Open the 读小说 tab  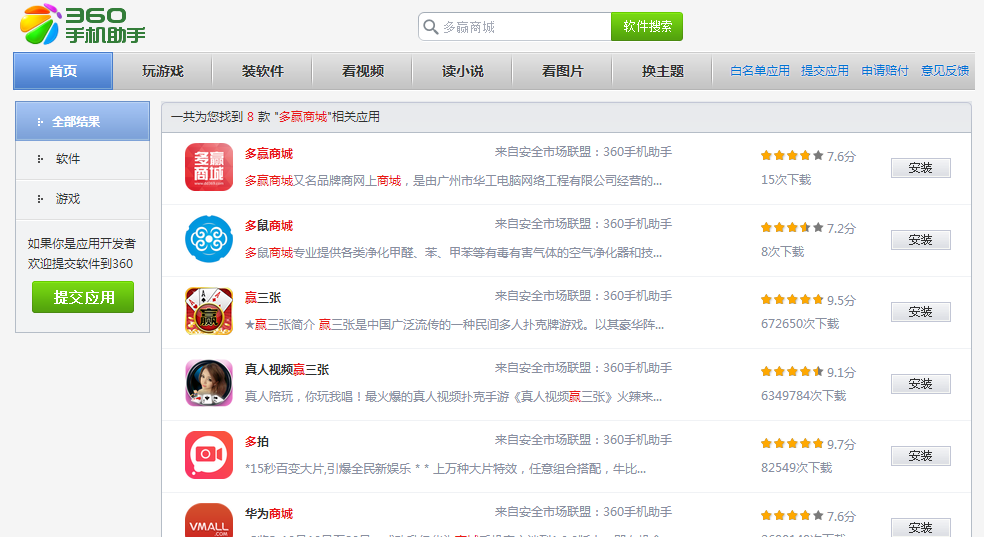click(463, 71)
